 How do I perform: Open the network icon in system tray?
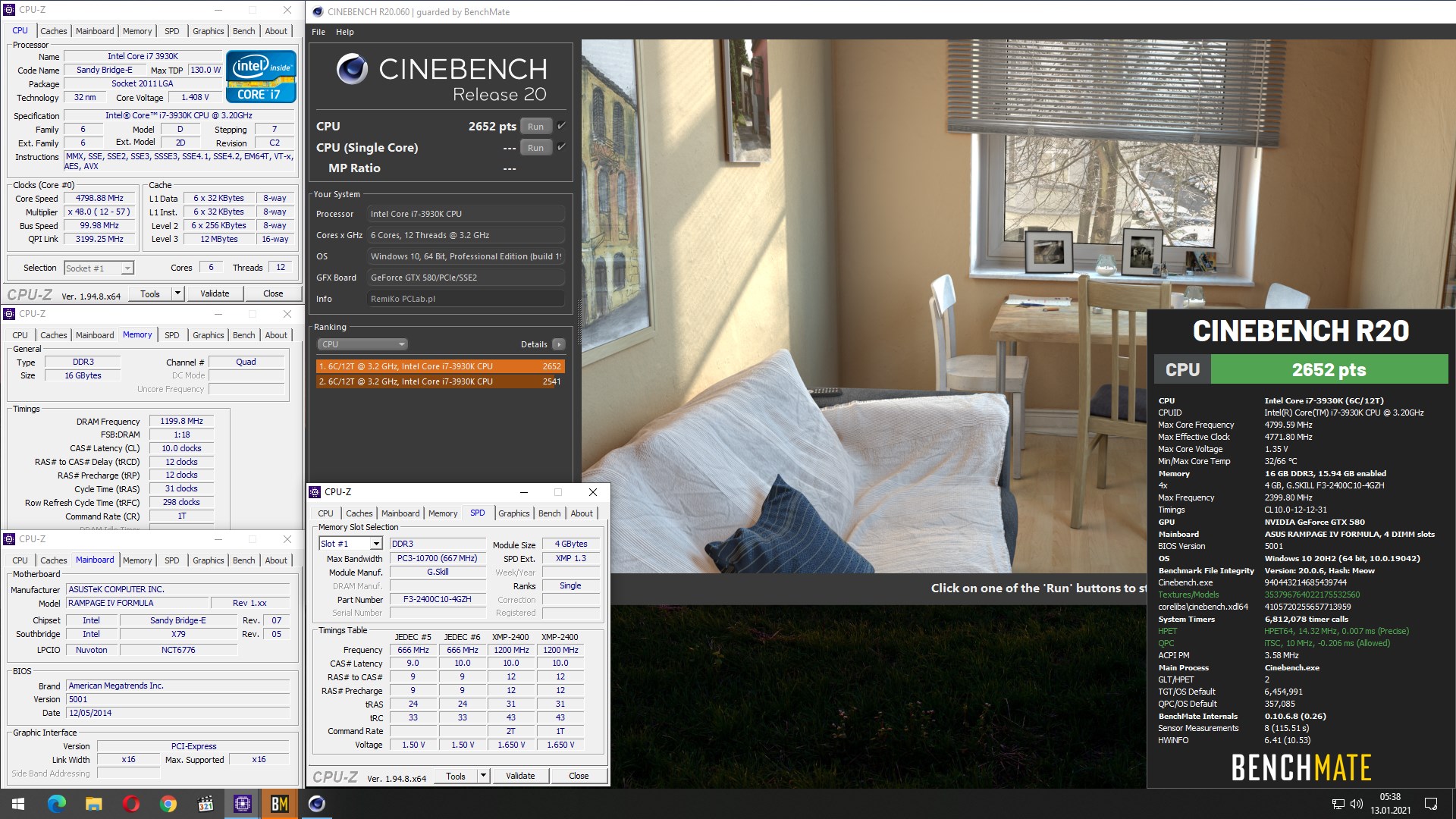1338,804
